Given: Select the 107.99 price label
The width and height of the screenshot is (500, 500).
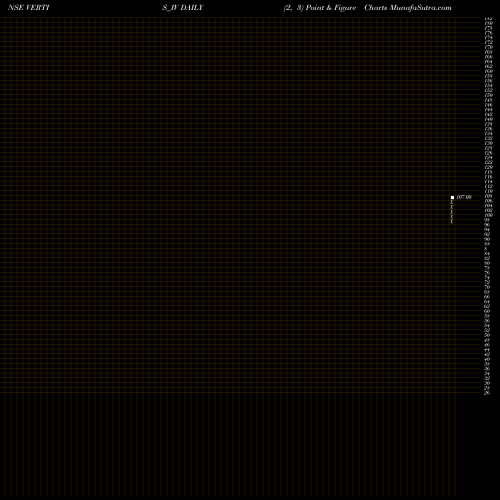Looking at the screenshot, I should click(464, 197).
